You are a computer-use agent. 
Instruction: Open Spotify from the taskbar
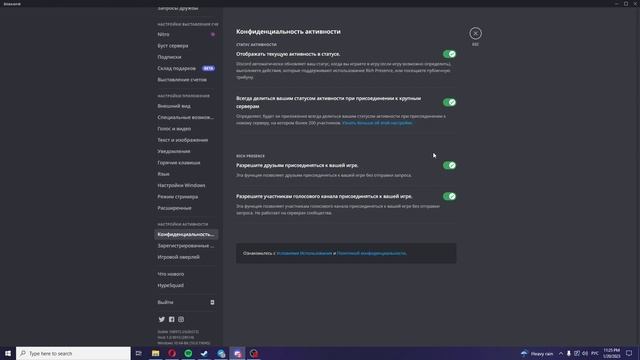(188, 353)
